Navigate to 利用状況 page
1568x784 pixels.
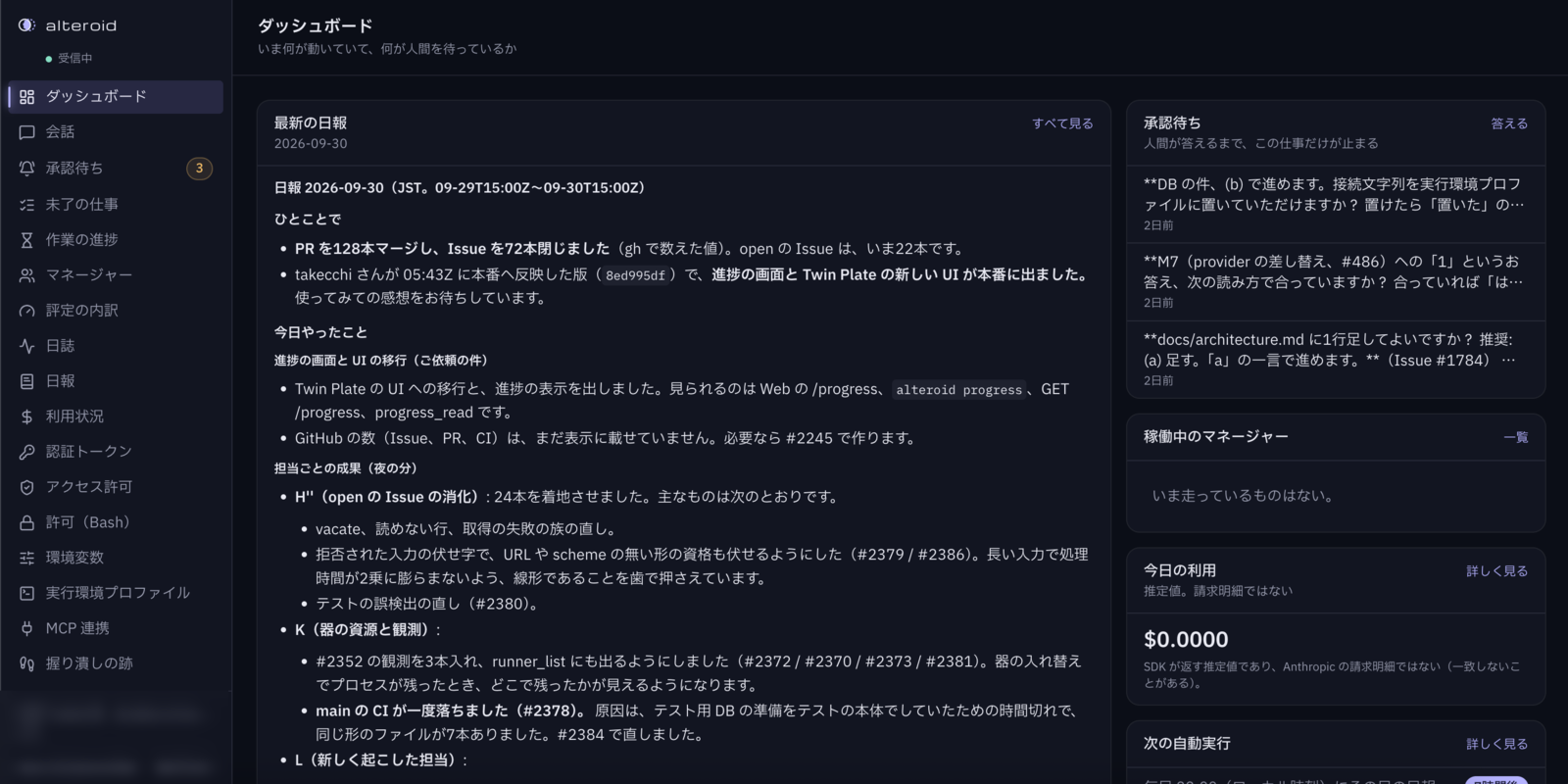[116, 416]
